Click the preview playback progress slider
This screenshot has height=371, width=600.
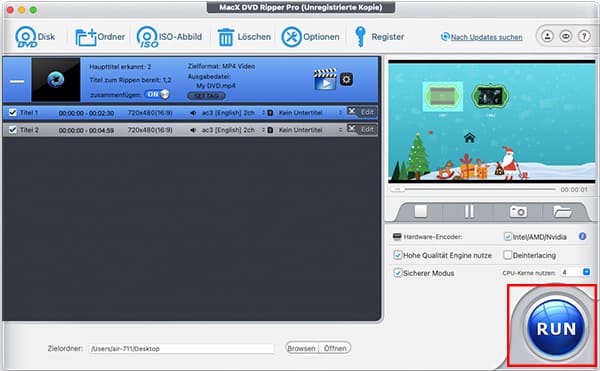473,189
